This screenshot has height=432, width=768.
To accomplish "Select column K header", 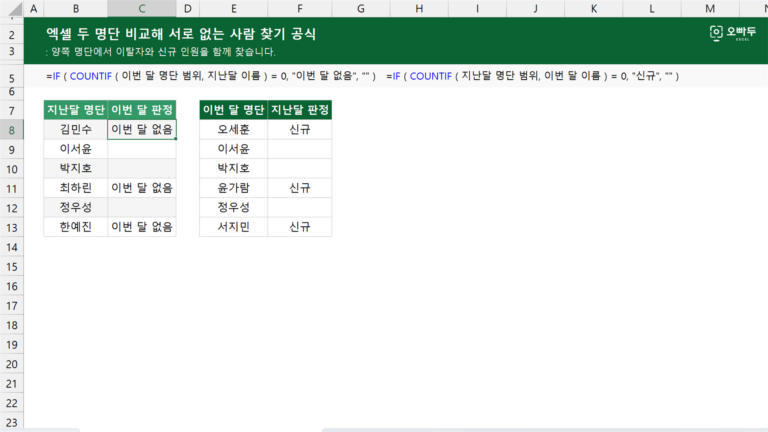I will tap(594, 8).
